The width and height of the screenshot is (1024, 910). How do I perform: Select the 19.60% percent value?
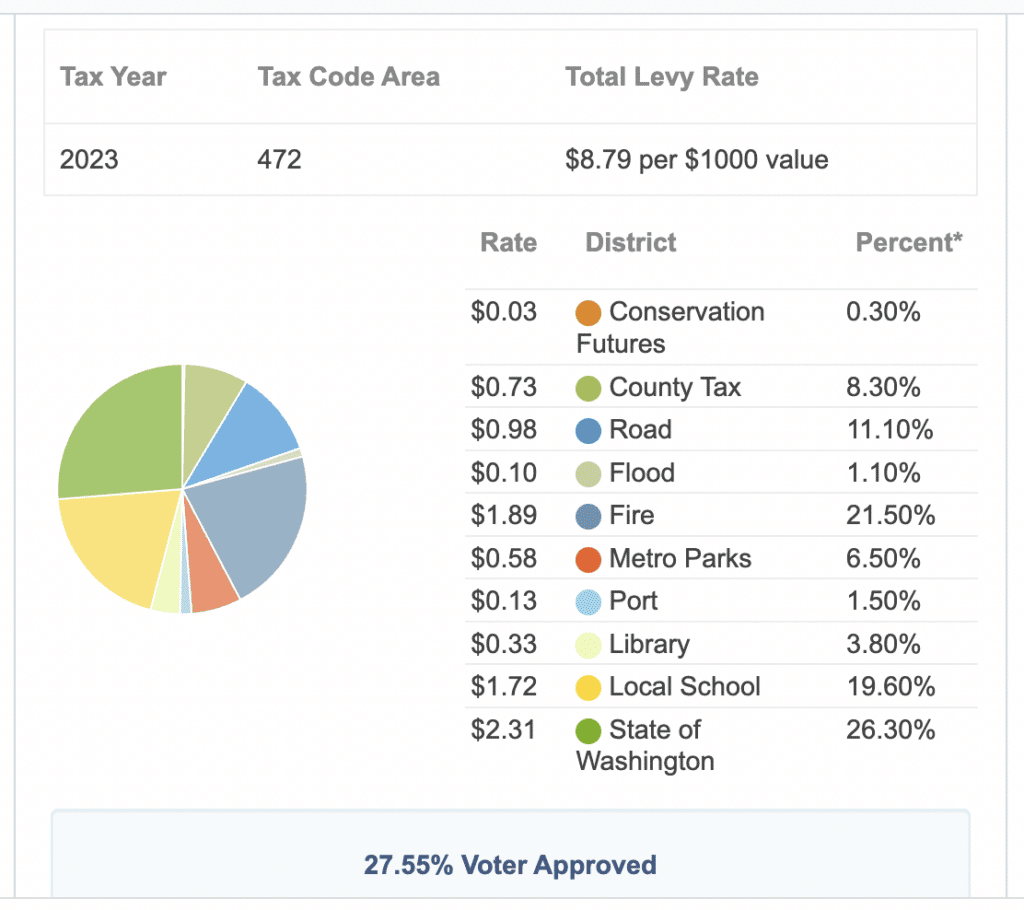click(x=891, y=687)
